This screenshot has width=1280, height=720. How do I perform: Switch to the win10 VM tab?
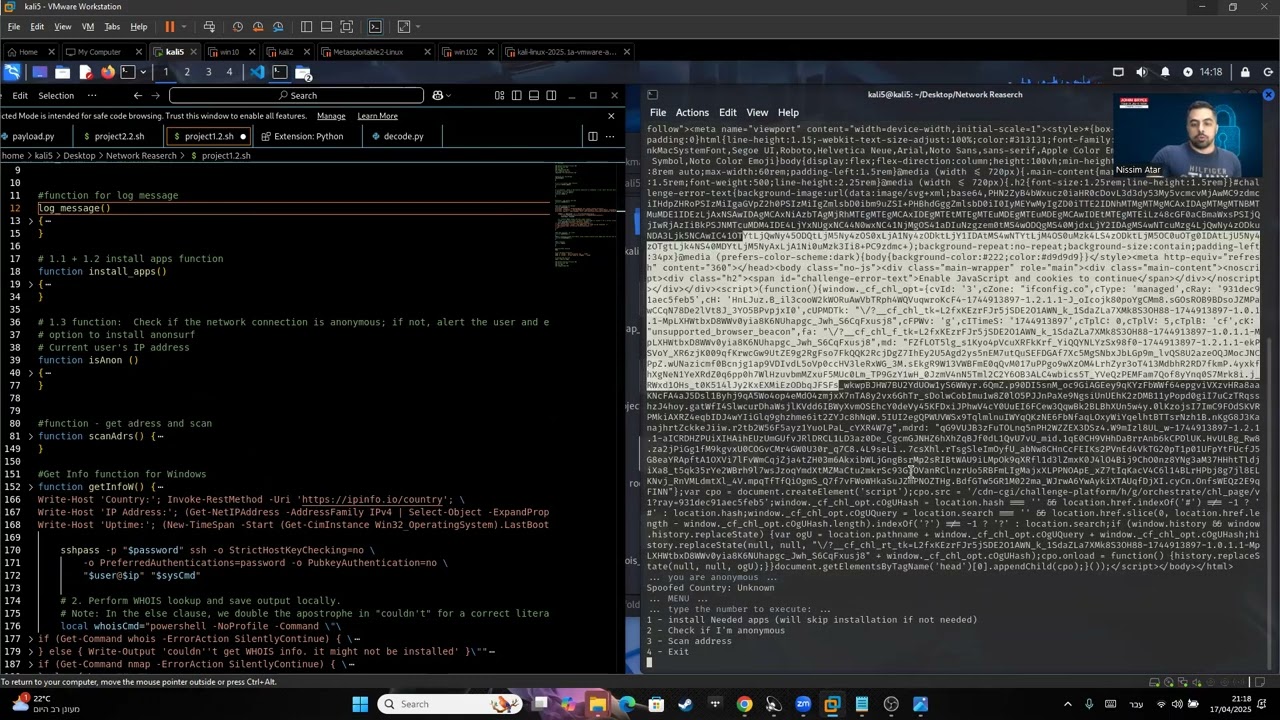(229, 52)
